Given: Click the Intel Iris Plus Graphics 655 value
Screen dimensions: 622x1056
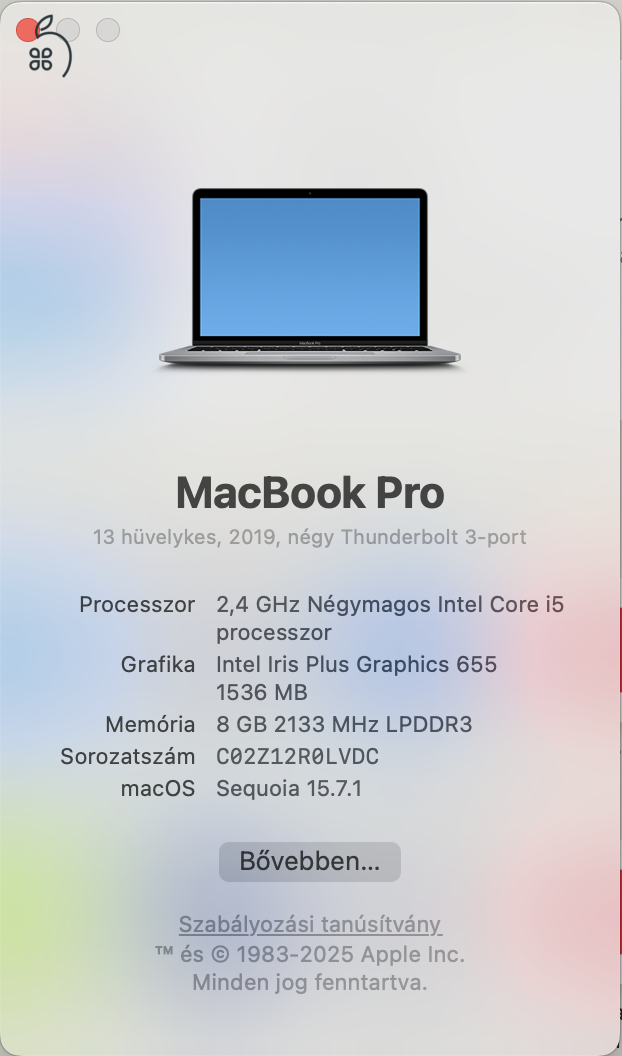Looking at the screenshot, I should tap(356, 664).
